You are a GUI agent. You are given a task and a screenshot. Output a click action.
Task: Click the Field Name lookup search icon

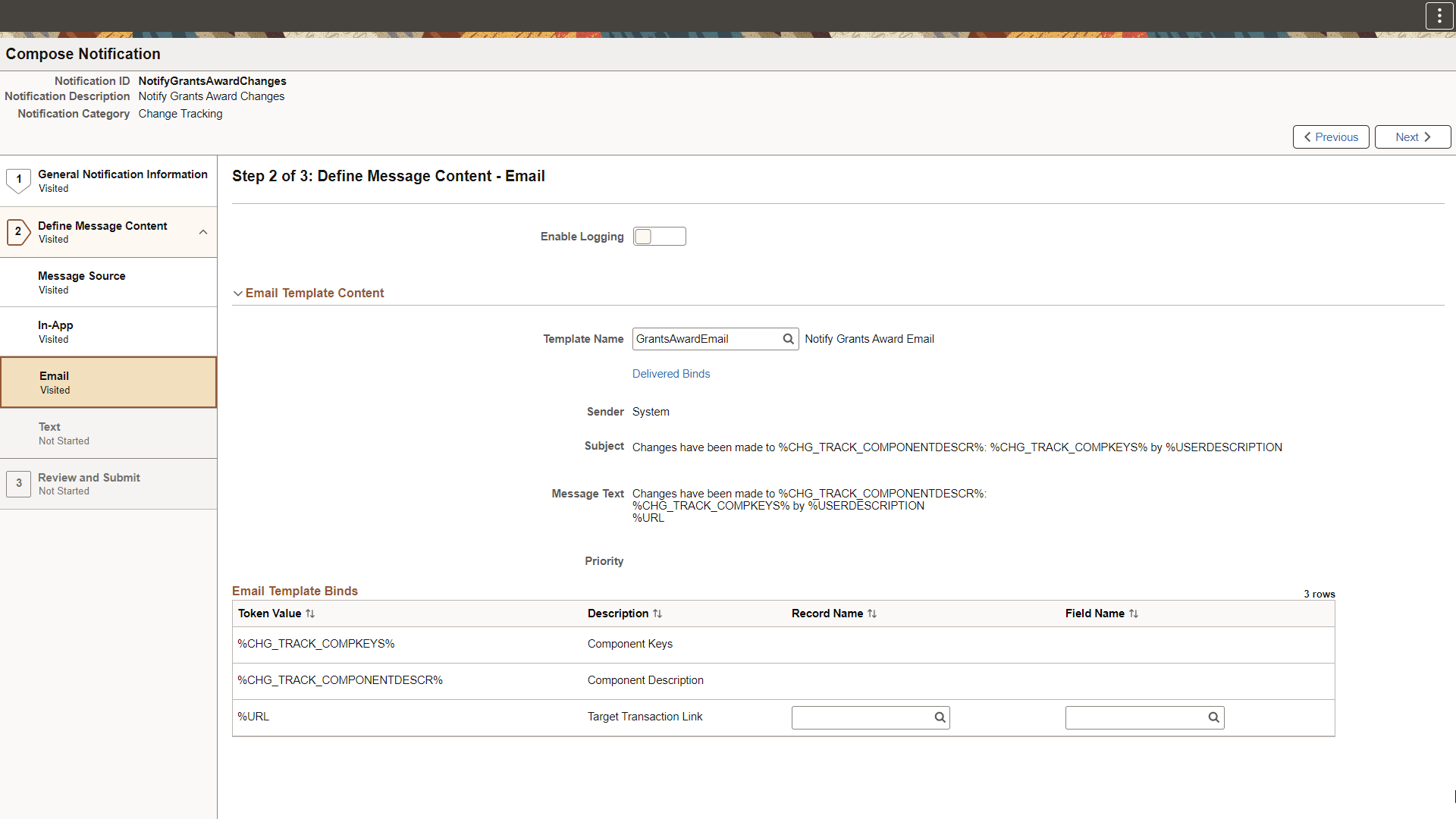click(x=1213, y=717)
